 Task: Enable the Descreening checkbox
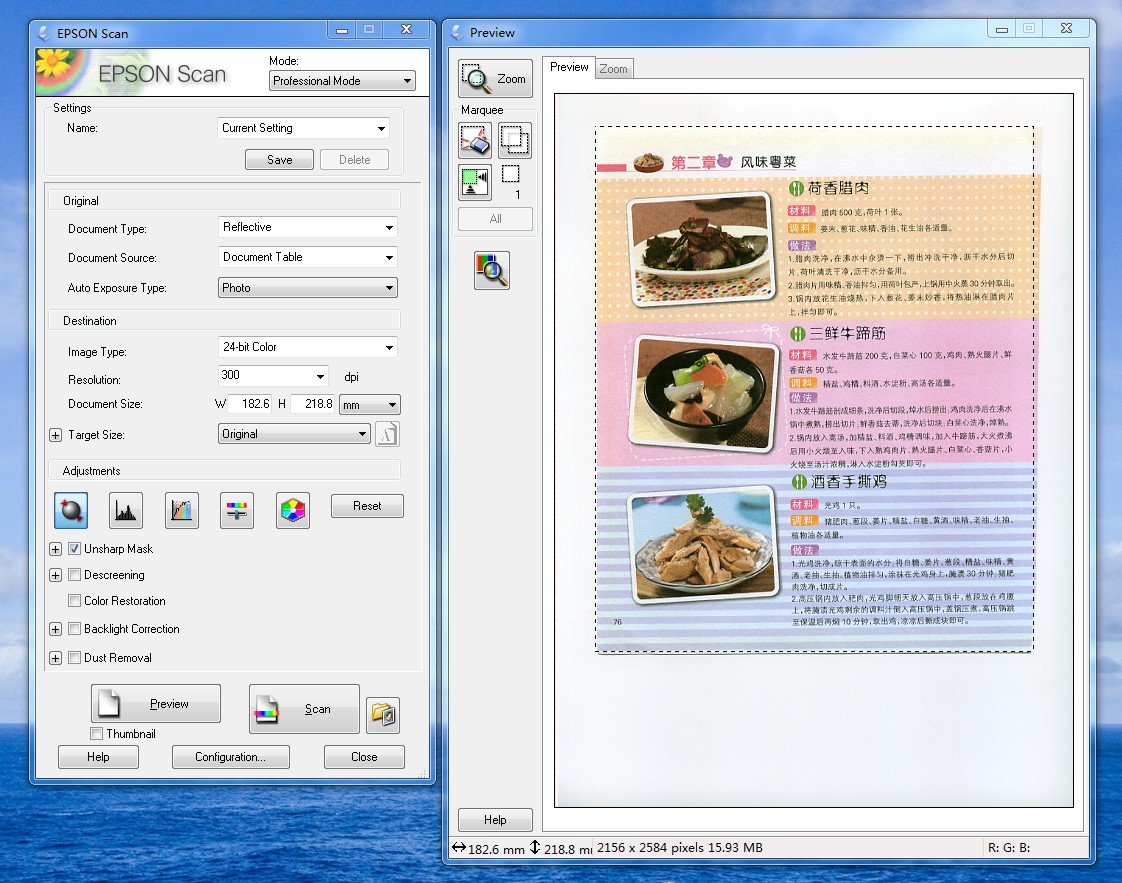[x=74, y=575]
